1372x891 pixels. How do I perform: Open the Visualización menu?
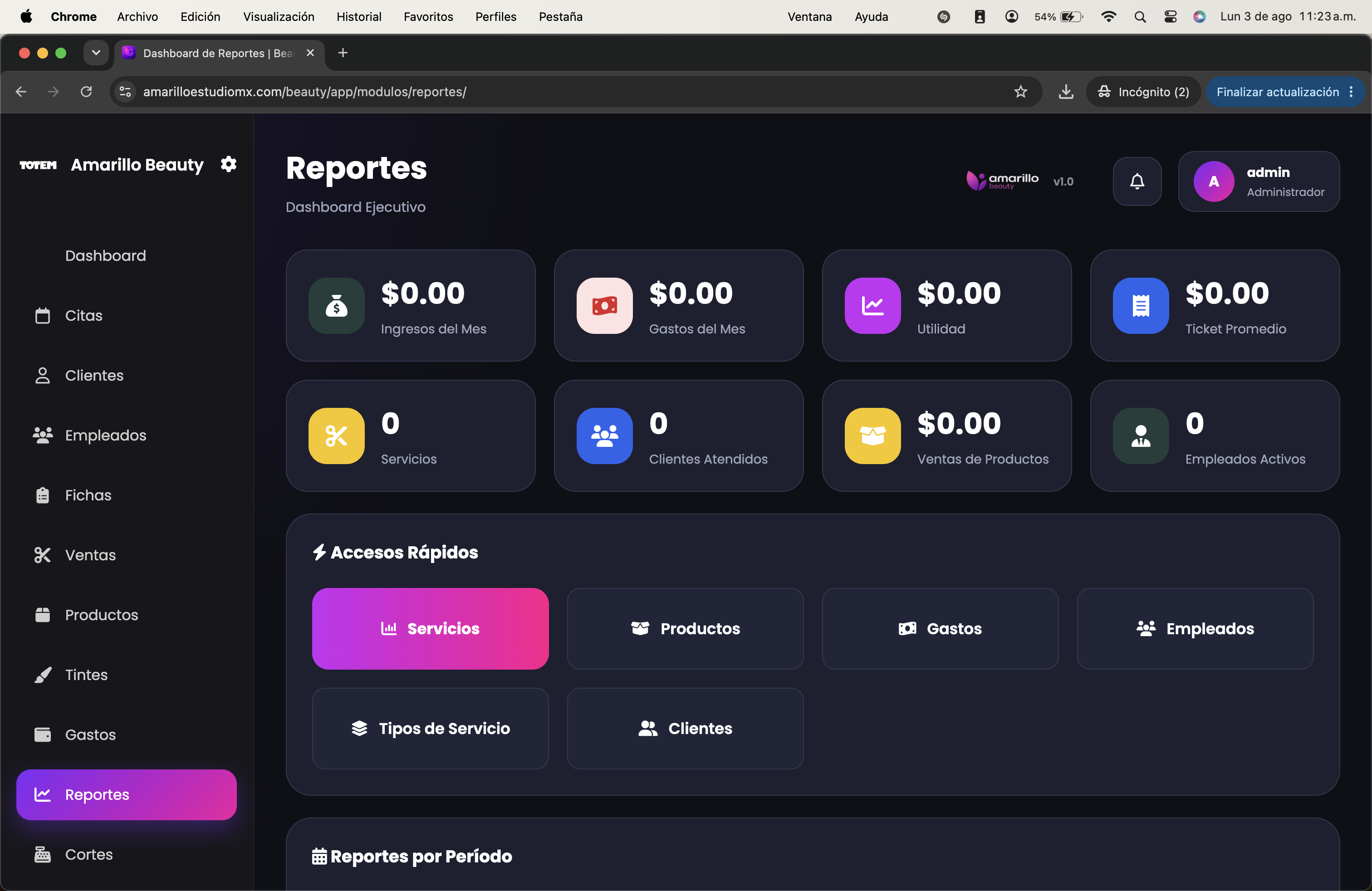[x=279, y=17]
